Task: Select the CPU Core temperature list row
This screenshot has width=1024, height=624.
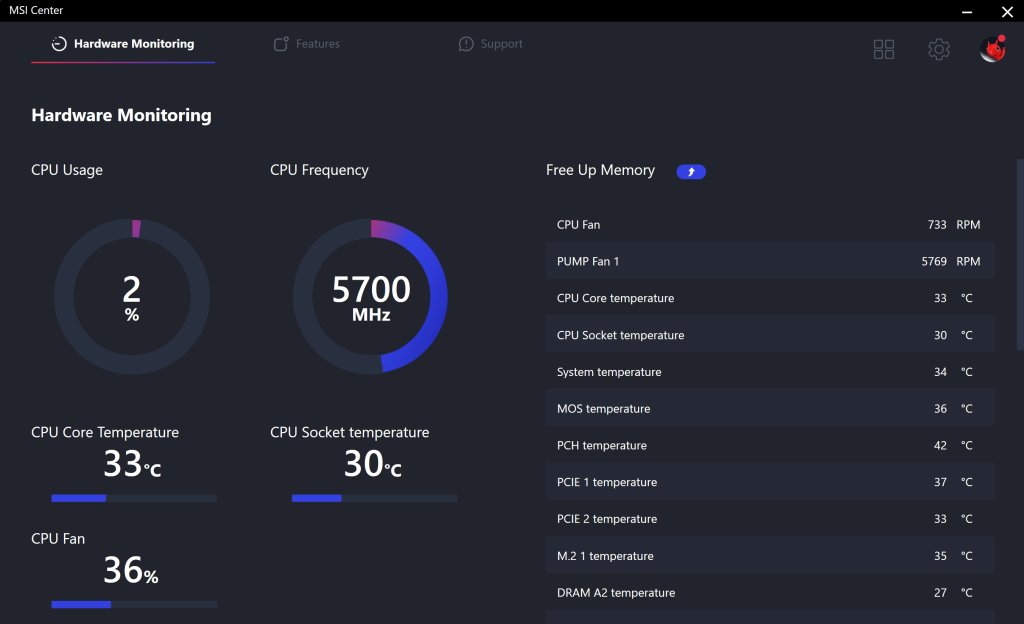Action: [770, 298]
